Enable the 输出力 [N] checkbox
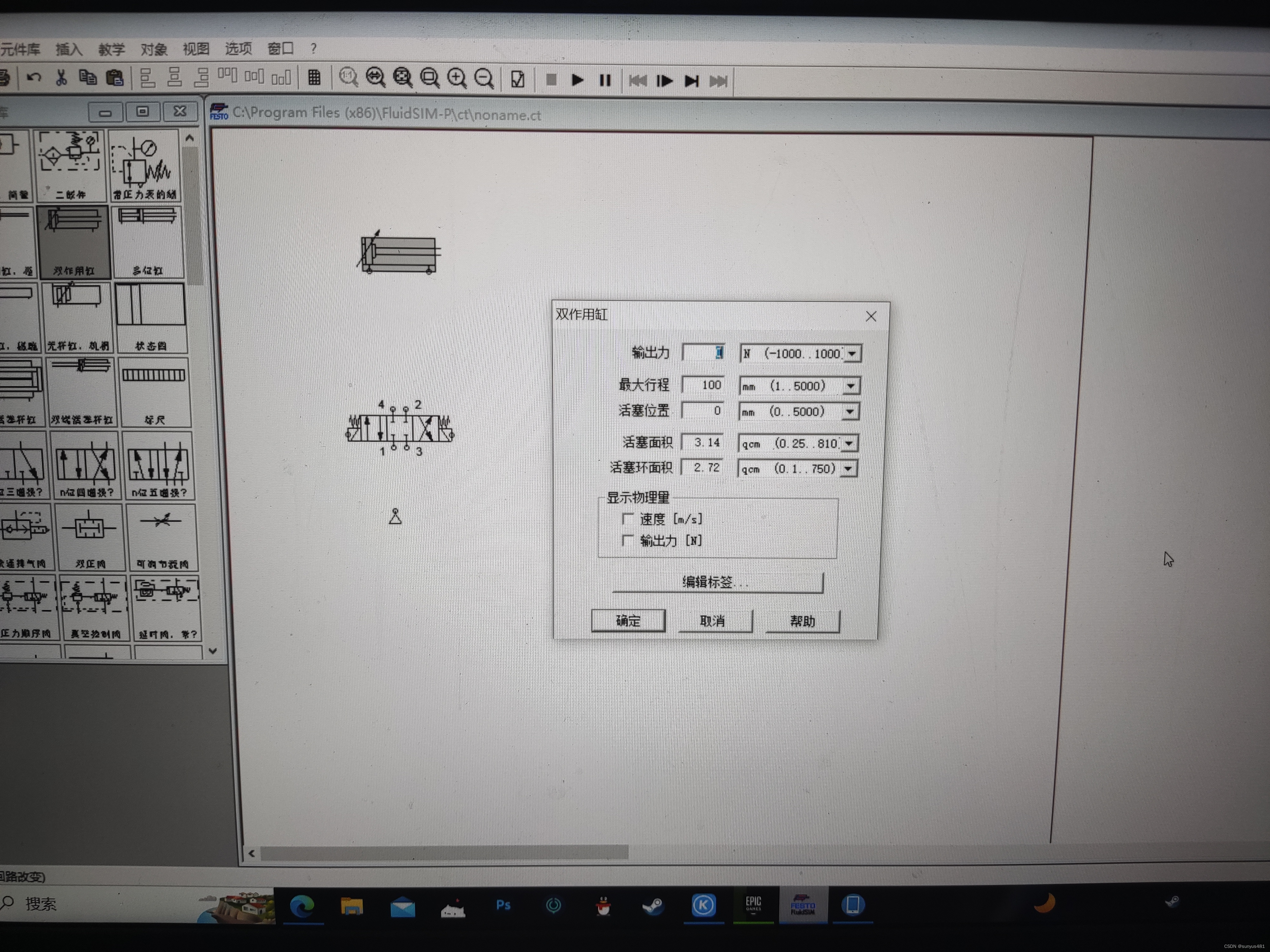The image size is (1270, 952). point(627,540)
